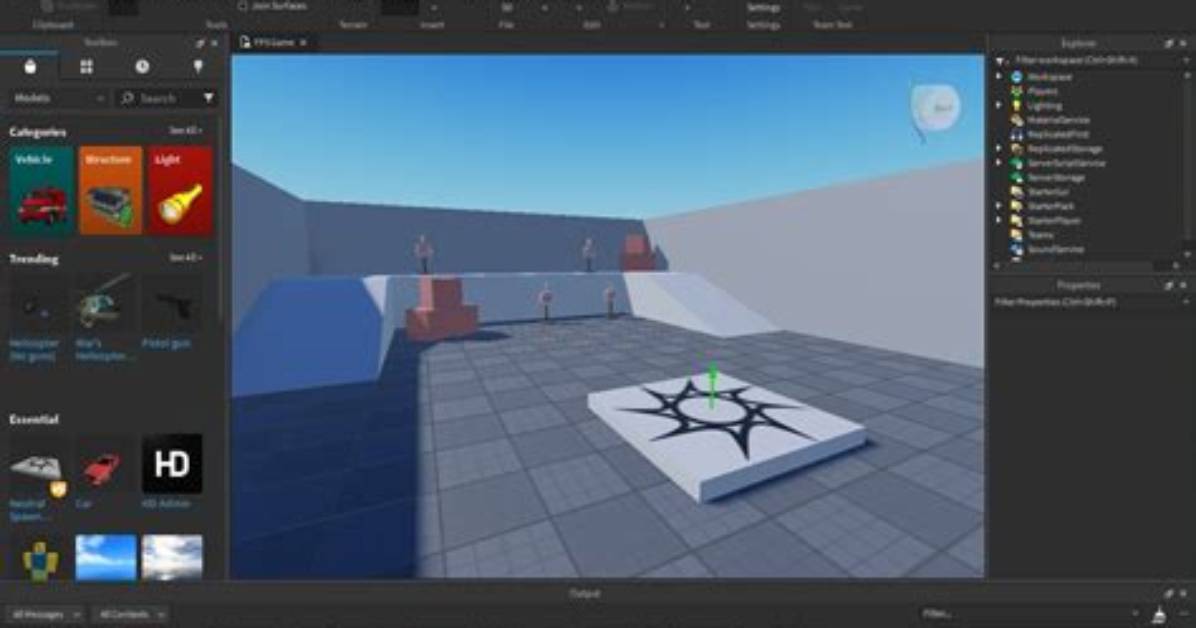Select ServerStorage icon in Explorer
This screenshot has width=1196, height=628.
[x=1017, y=177]
